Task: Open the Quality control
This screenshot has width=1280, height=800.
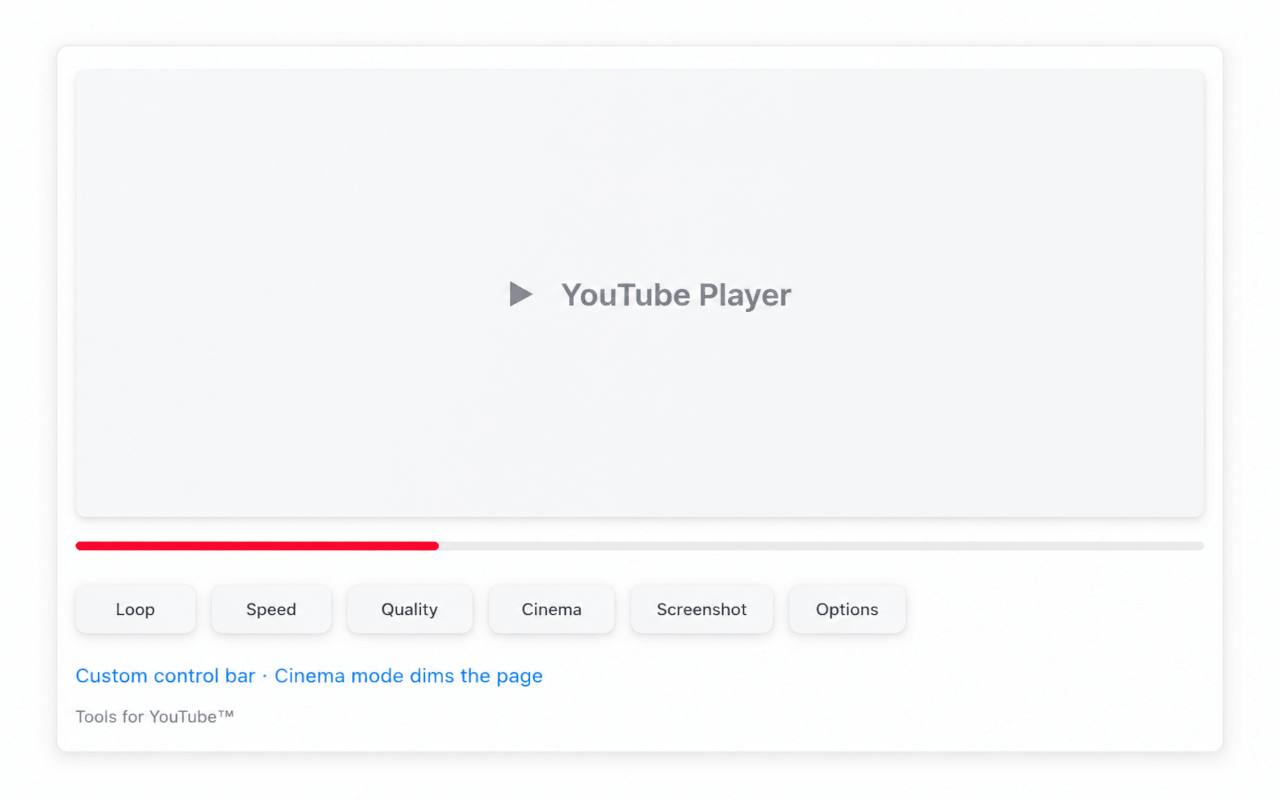Action: click(409, 609)
